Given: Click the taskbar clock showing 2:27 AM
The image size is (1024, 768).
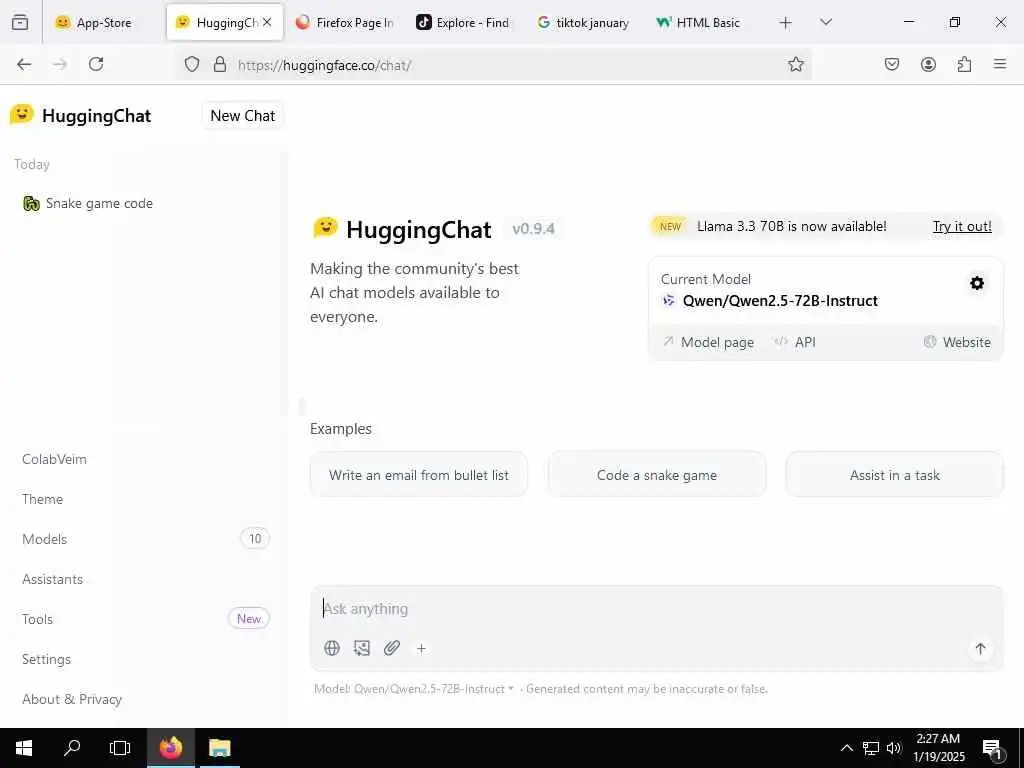Looking at the screenshot, I should tap(938, 748).
